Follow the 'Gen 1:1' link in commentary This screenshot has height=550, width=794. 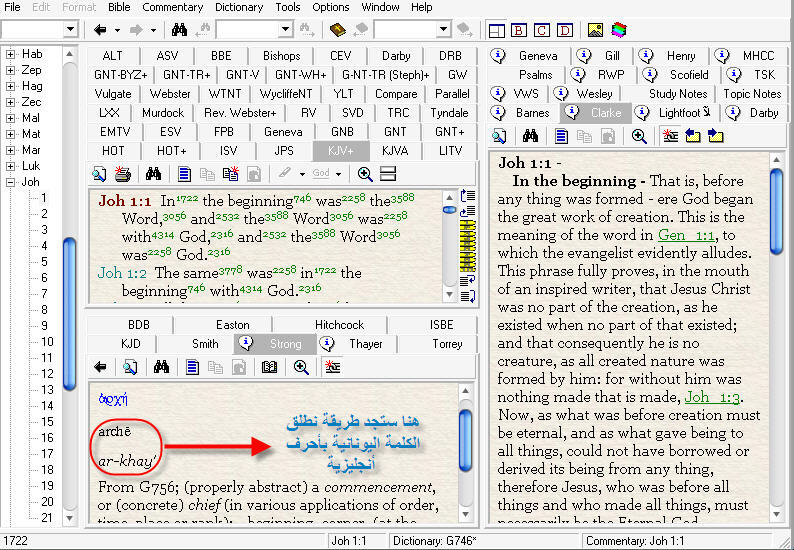pos(686,235)
